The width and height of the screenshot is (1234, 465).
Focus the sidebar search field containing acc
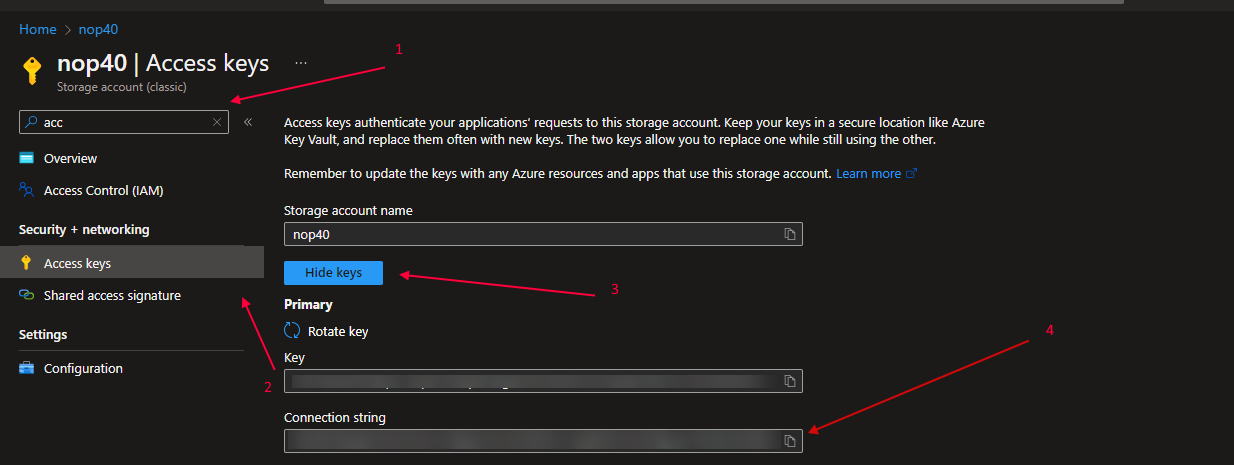click(x=124, y=122)
